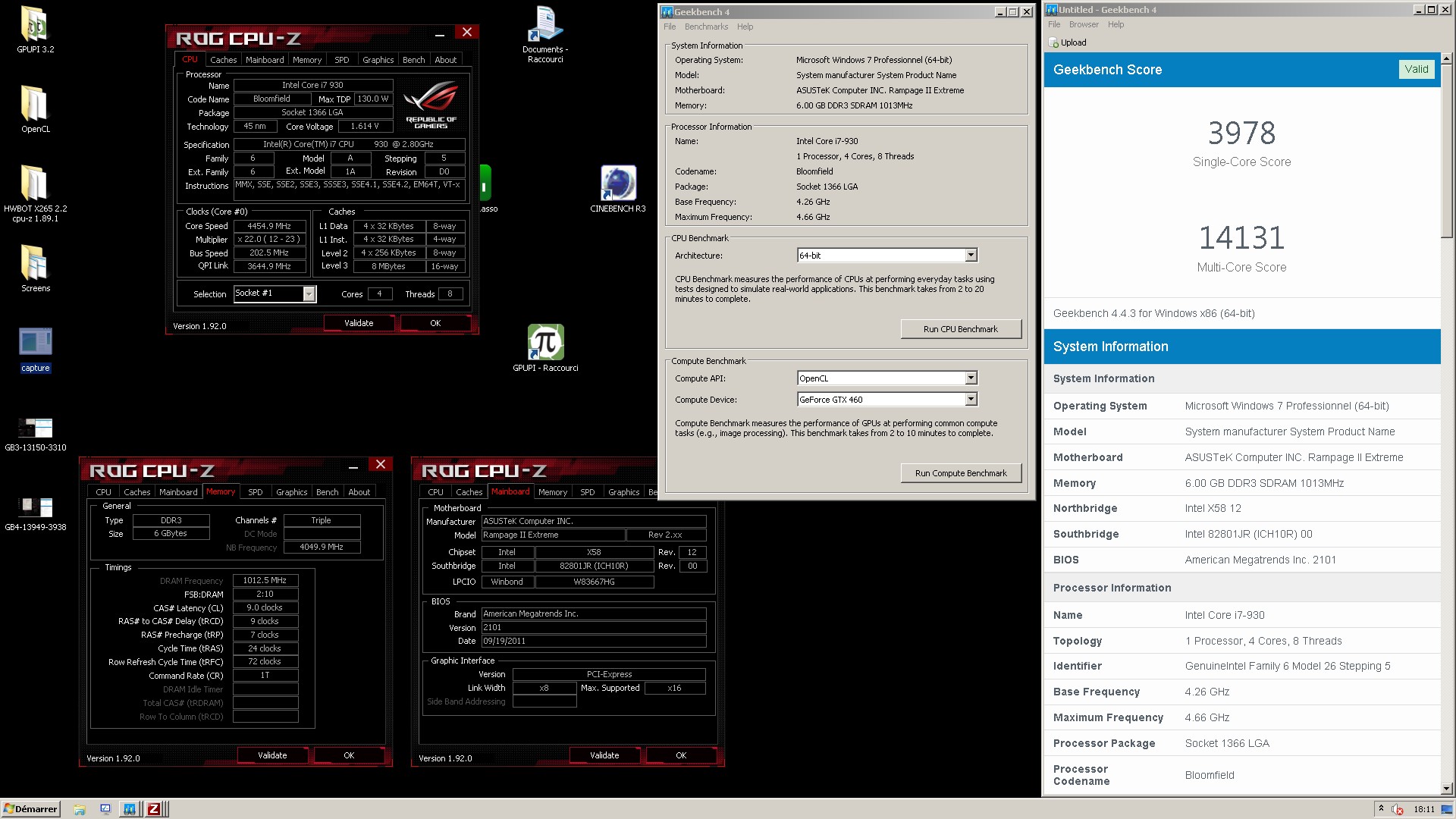Image resolution: width=1456 pixels, height=819 pixels.
Task: Open Graphics tab in CPU-Z Memory window
Action: click(292, 492)
